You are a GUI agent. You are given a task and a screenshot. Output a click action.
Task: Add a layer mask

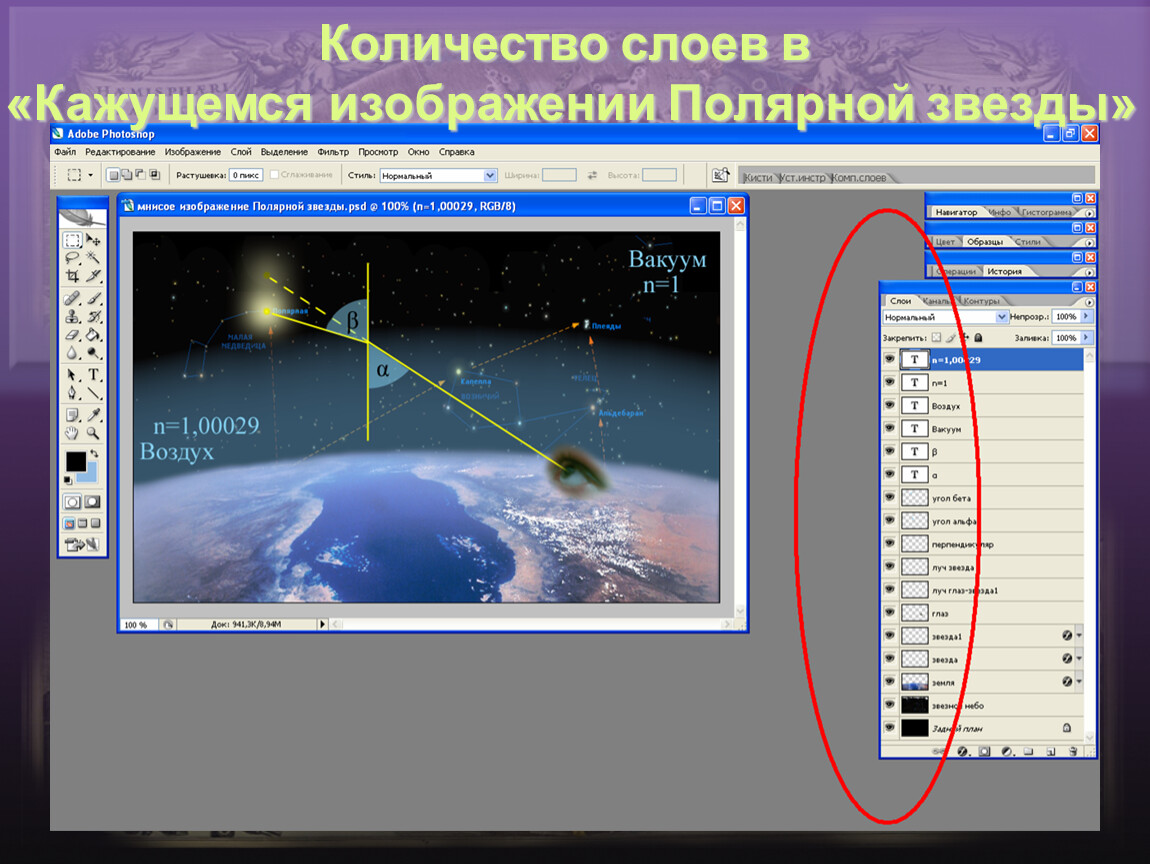[984, 751]
